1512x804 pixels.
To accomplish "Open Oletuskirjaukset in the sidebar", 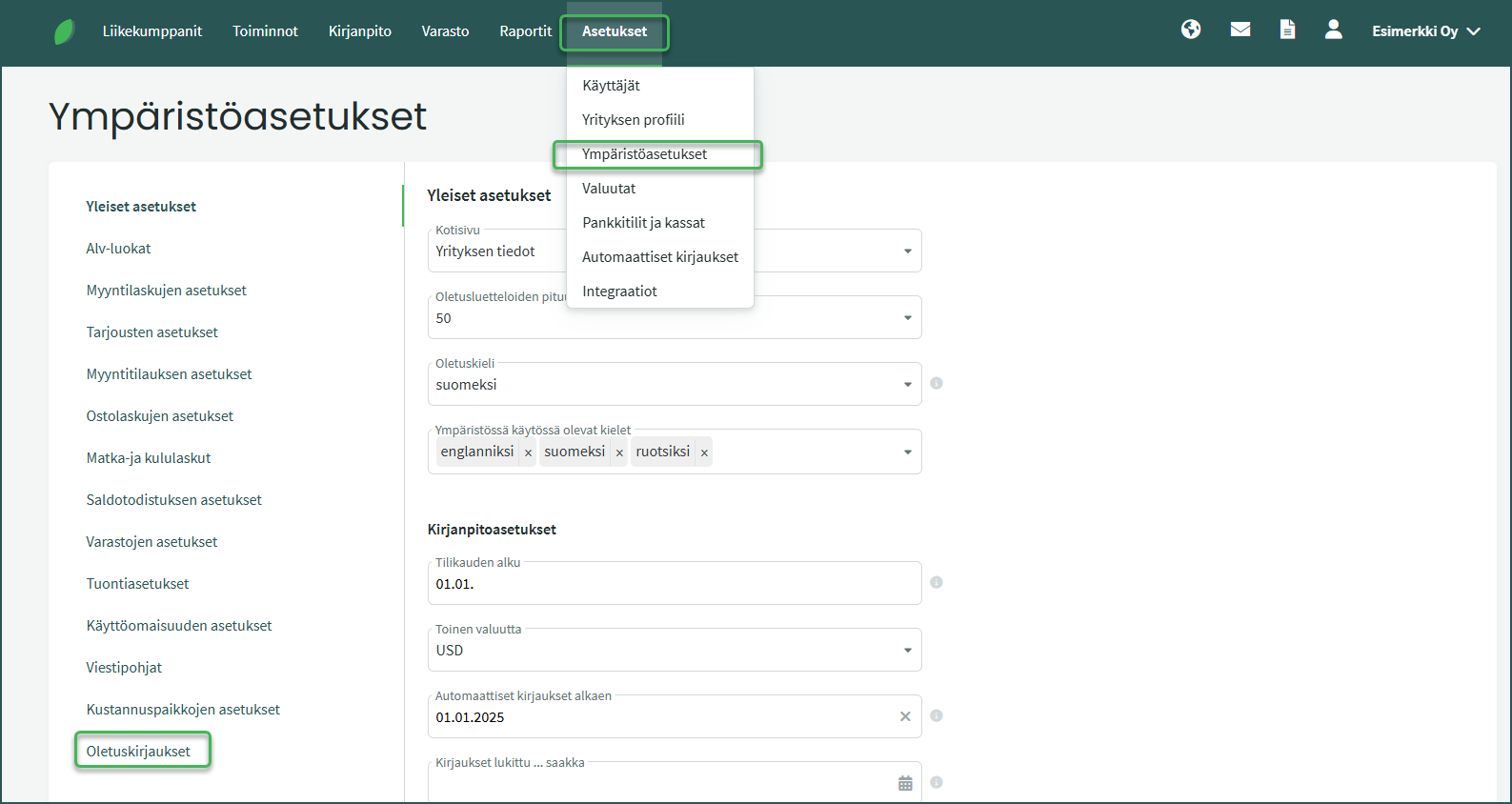I will pyautogui.click(x=139, y=752).
